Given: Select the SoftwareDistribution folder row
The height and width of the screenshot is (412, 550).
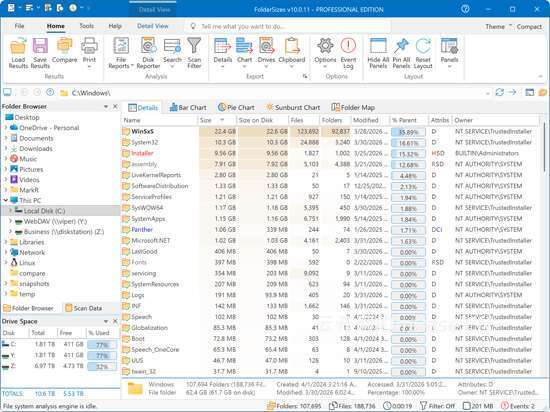Looking at the screenshot, I should point(330,186).
